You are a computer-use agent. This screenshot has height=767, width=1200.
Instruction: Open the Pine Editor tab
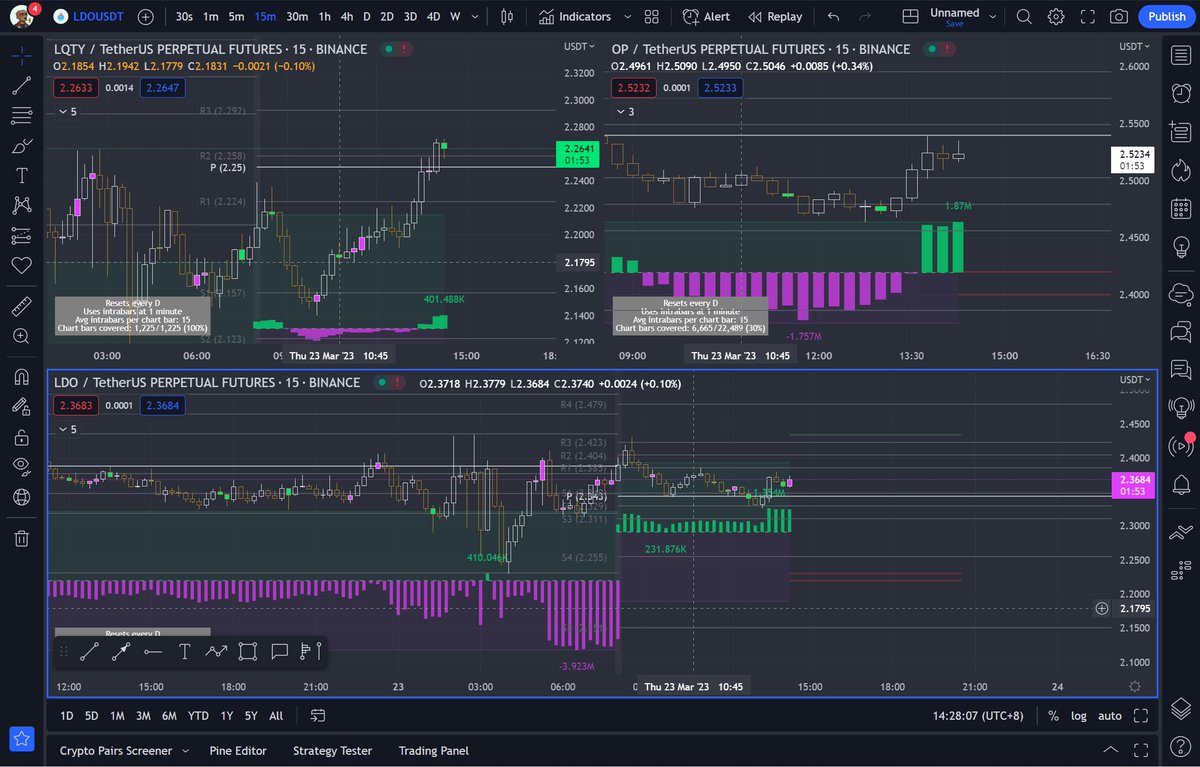pos(237,751)
